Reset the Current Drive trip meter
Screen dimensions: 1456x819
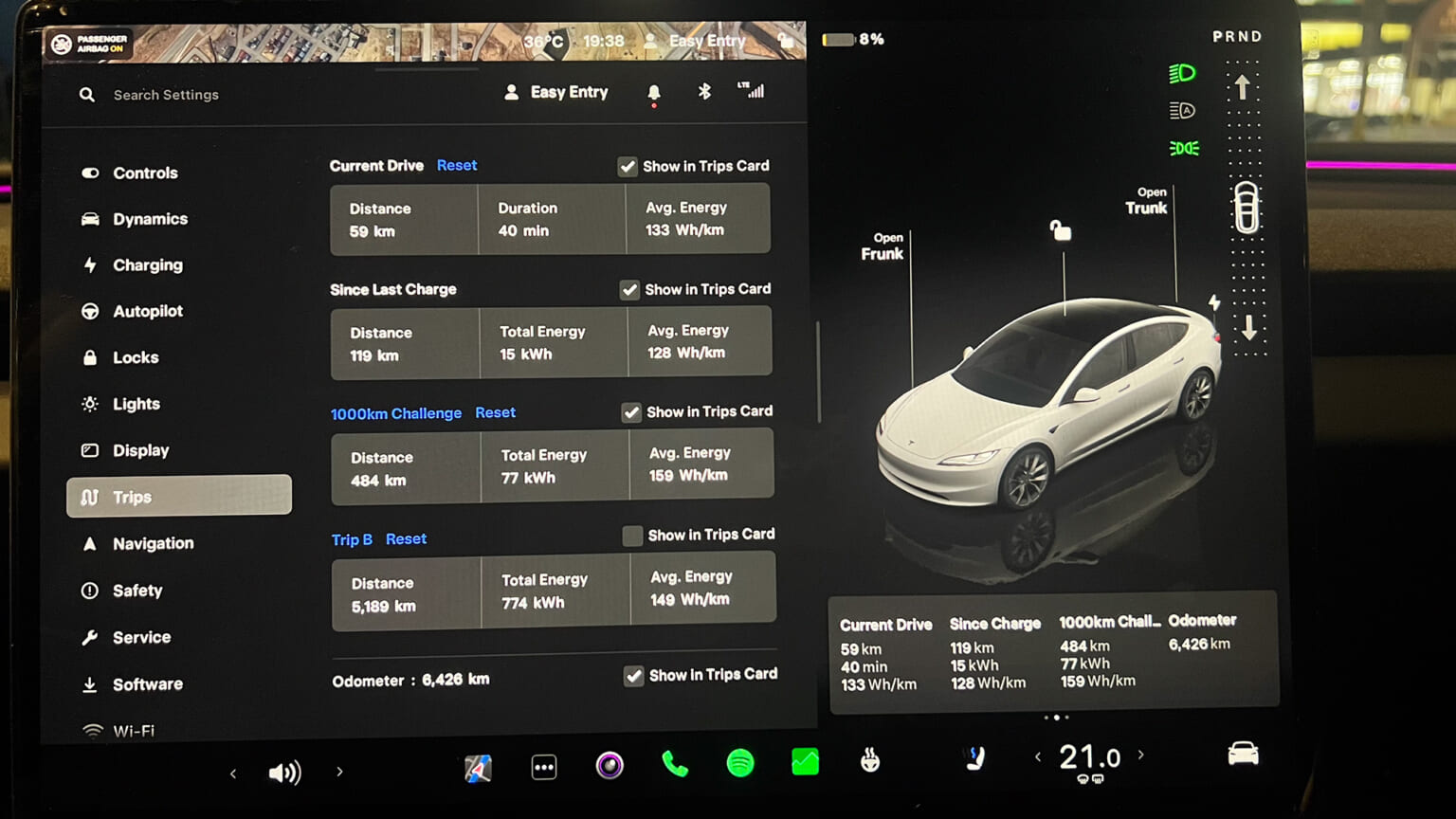coord(456,165)
